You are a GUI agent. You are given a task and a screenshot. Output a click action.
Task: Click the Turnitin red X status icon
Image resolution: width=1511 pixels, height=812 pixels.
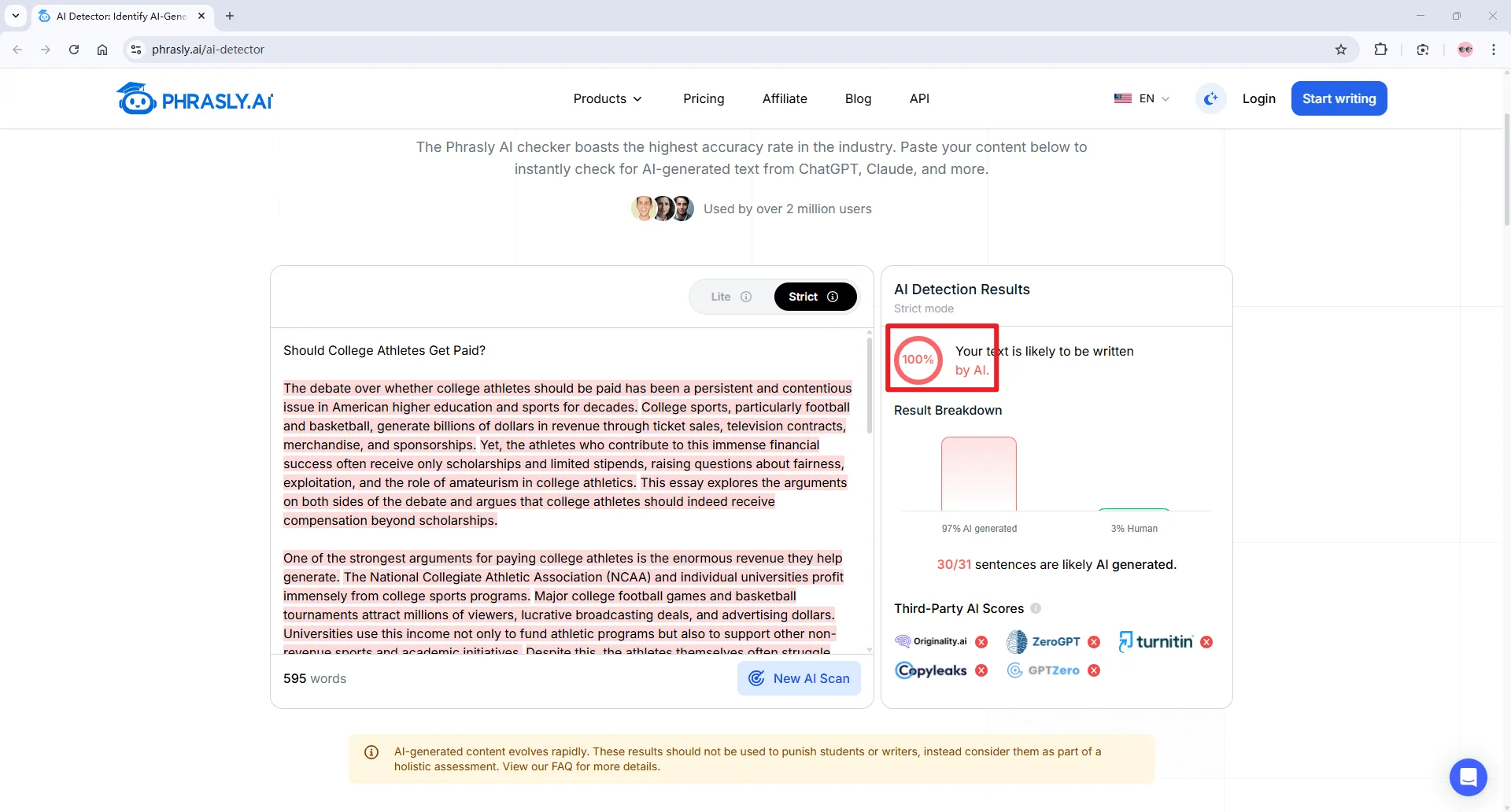pyautogui.click(x=1206, y=642)
